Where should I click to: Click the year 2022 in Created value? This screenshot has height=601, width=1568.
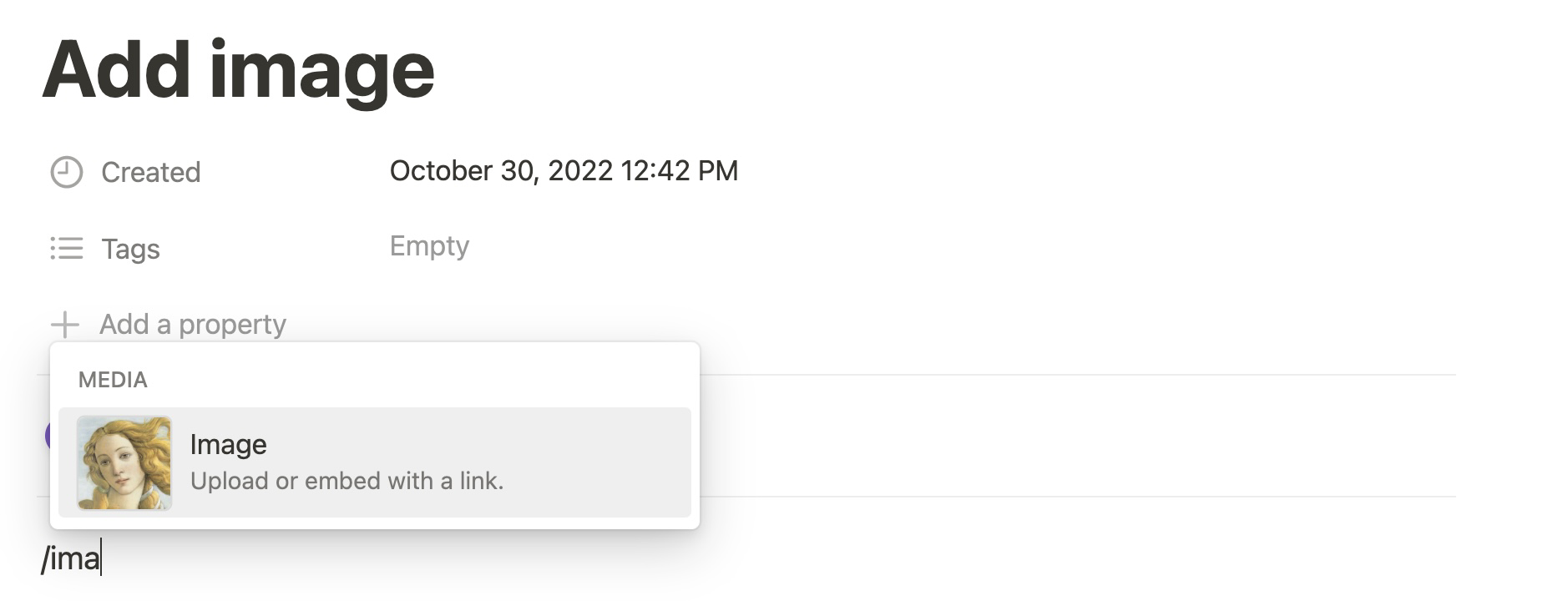(580, 171)
